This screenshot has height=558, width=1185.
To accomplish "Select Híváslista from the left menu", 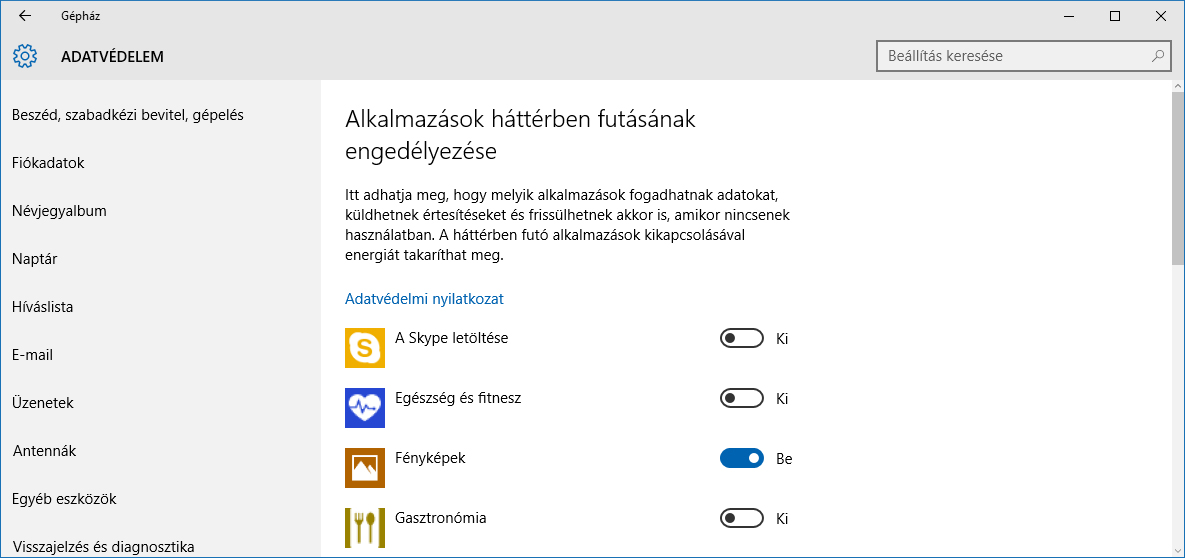I will (x=42, y=307).
